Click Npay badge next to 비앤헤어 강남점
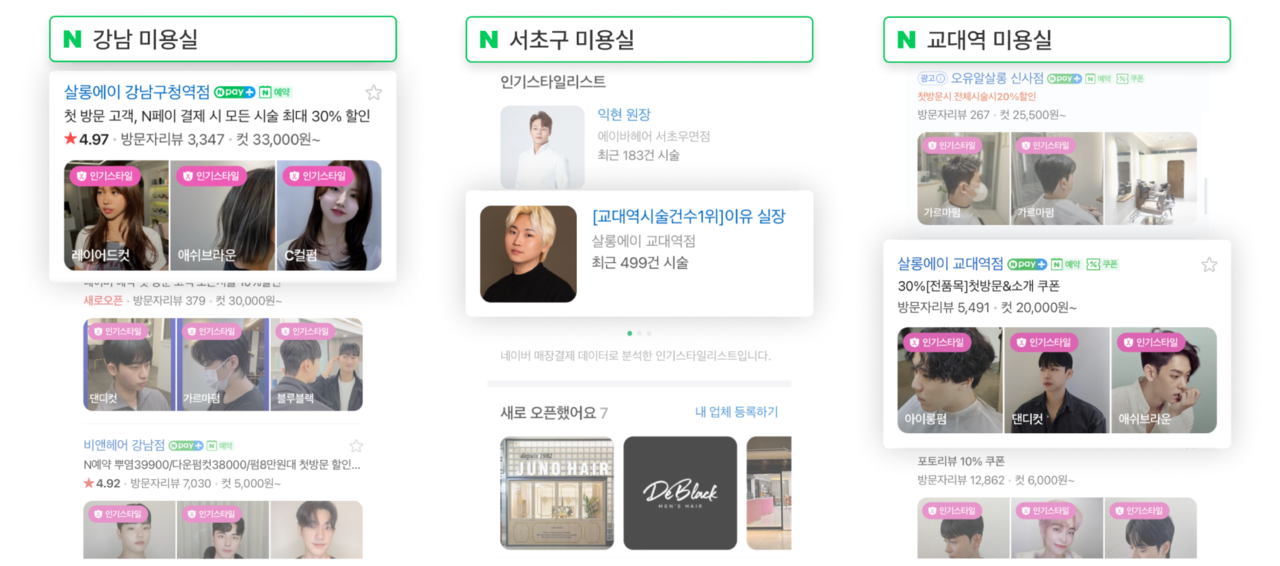 click(x=186, y=446)
